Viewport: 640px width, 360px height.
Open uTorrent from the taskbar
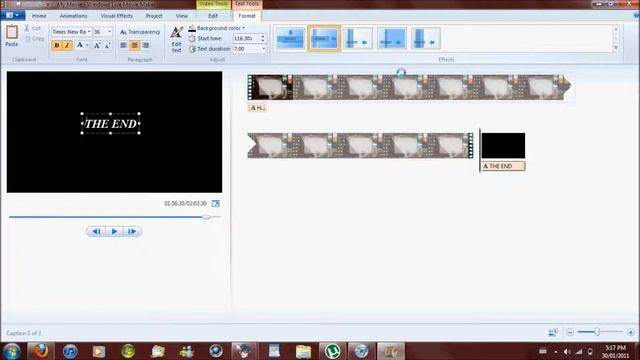[x=333, y=351]
